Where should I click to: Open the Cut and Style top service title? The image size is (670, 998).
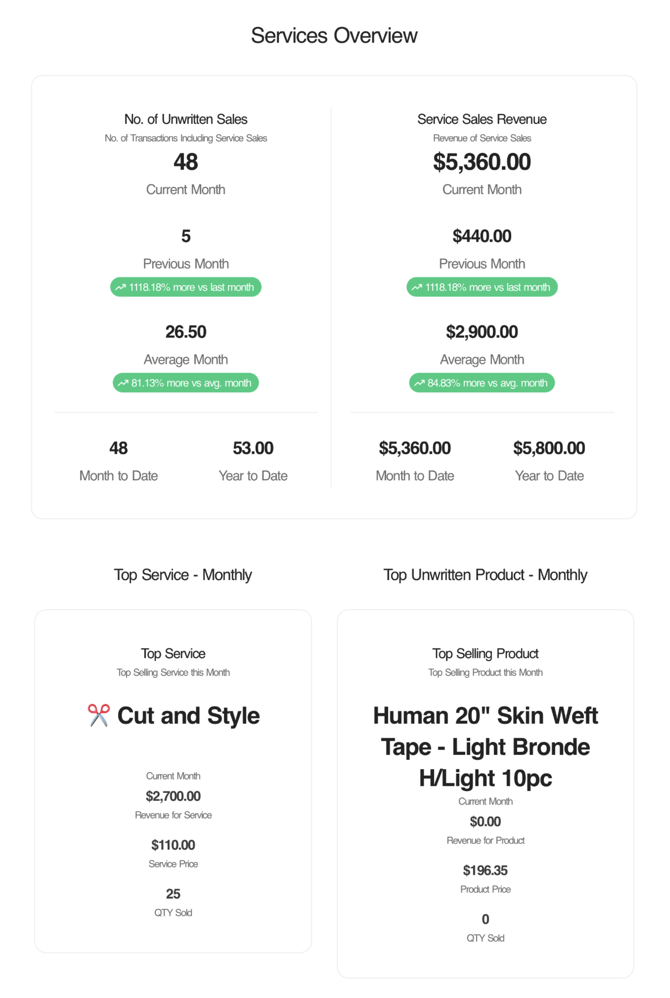pyautogui.click(x=188, y=716)
